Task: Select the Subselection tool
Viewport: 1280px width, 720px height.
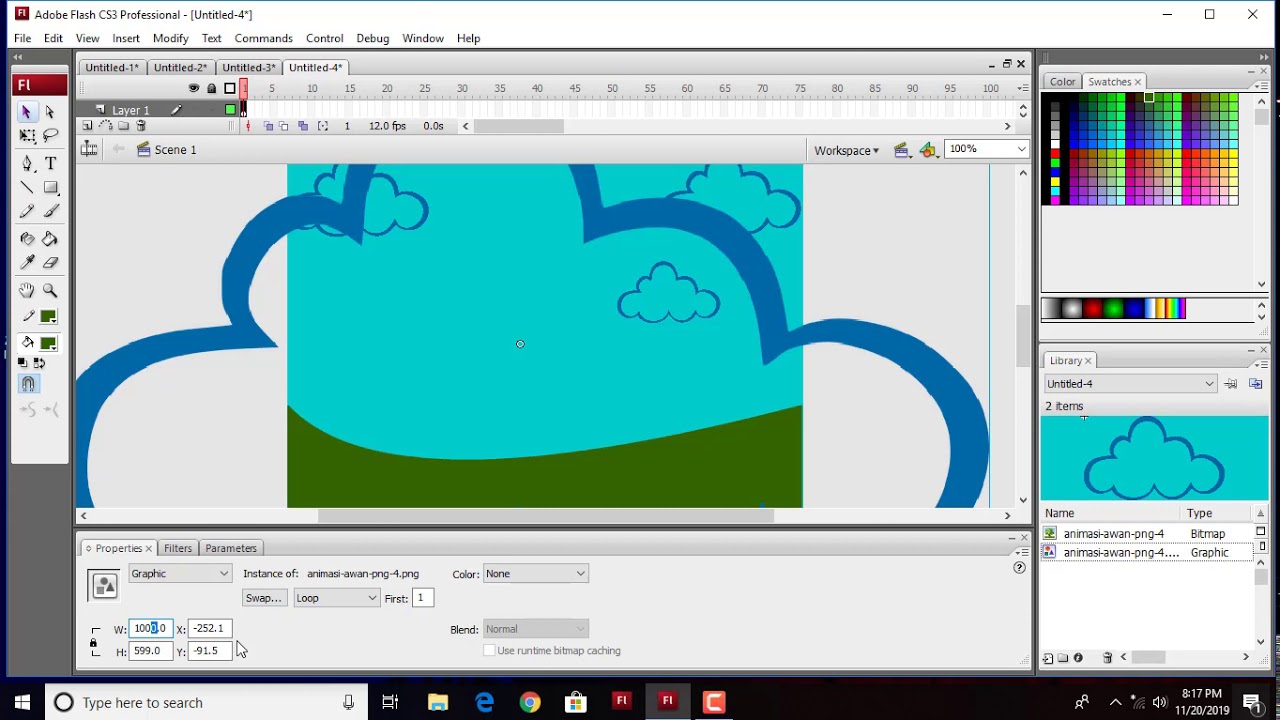Action: (50, 112)
